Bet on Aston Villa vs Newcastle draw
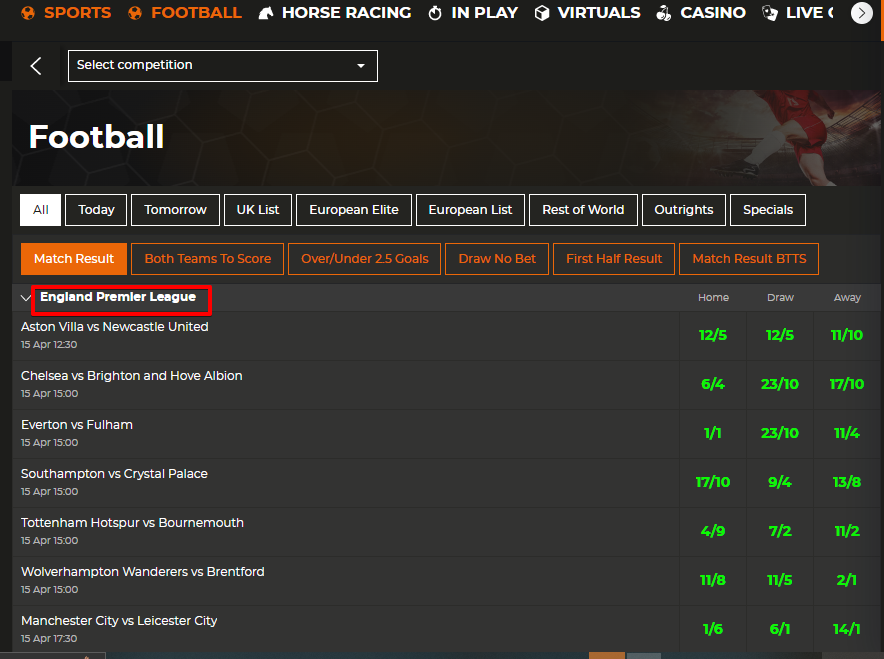 pos(780,335)
